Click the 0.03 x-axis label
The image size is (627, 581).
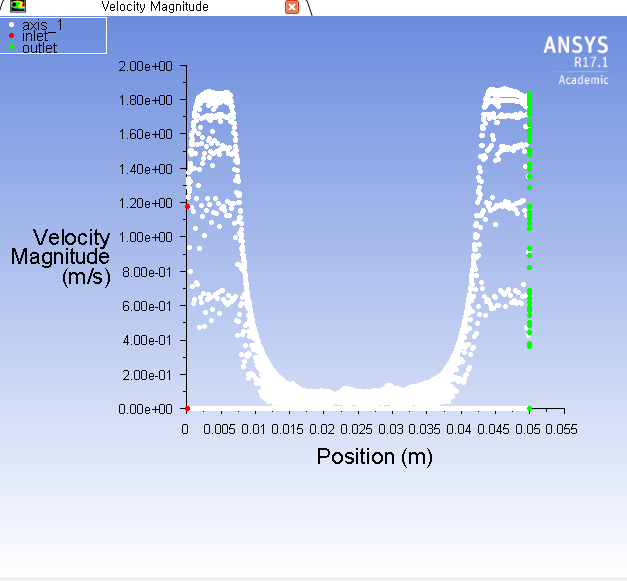click(391, 429)
